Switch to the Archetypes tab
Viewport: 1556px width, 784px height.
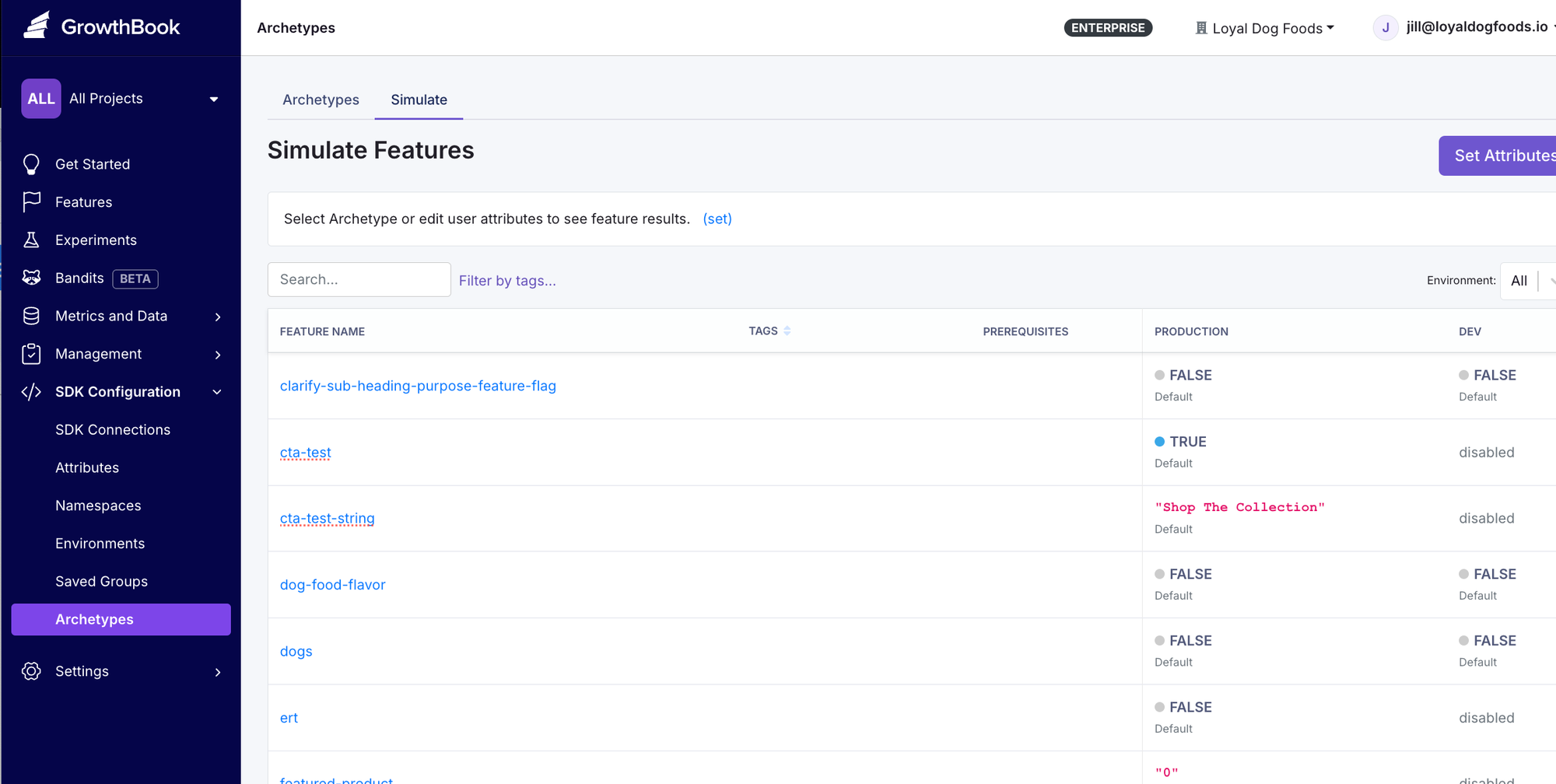pos(321,100)
